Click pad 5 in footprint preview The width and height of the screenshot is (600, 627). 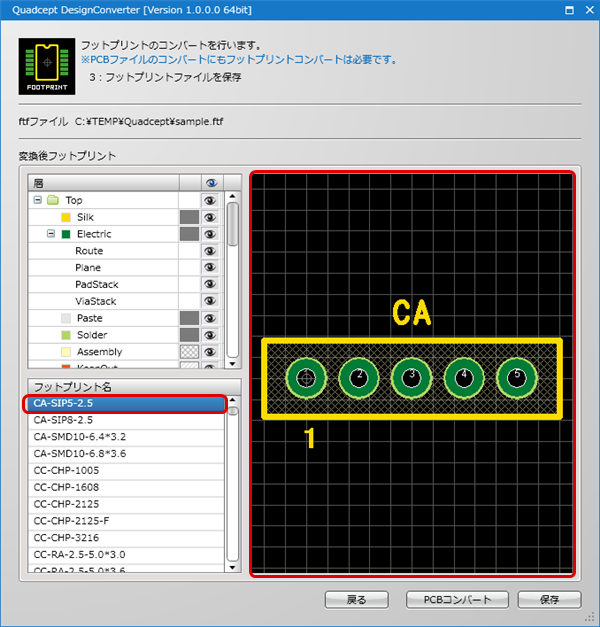pyautogui.click(x=517, y=378)
